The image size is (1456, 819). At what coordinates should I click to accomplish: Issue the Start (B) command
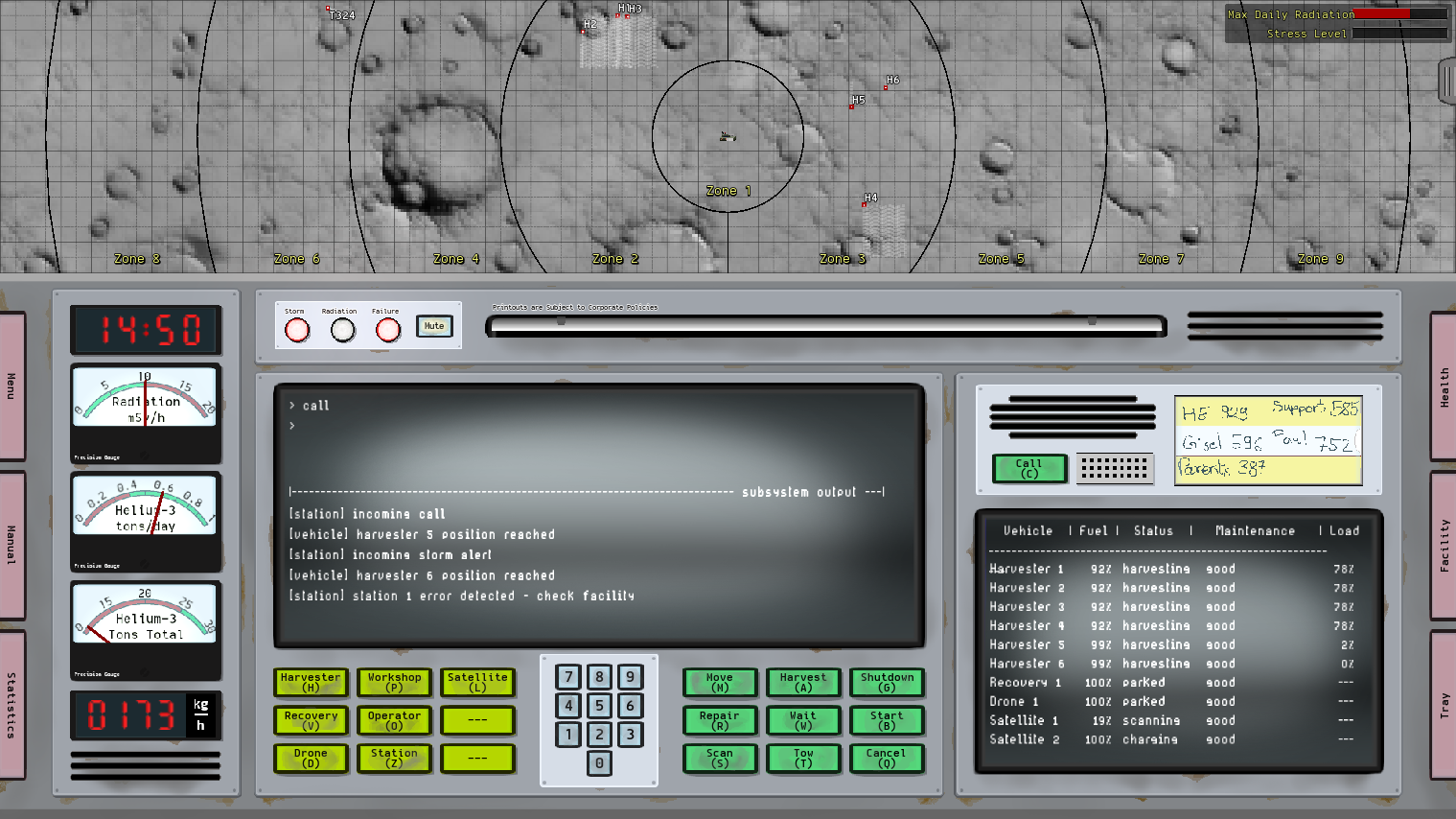[887, 720]
